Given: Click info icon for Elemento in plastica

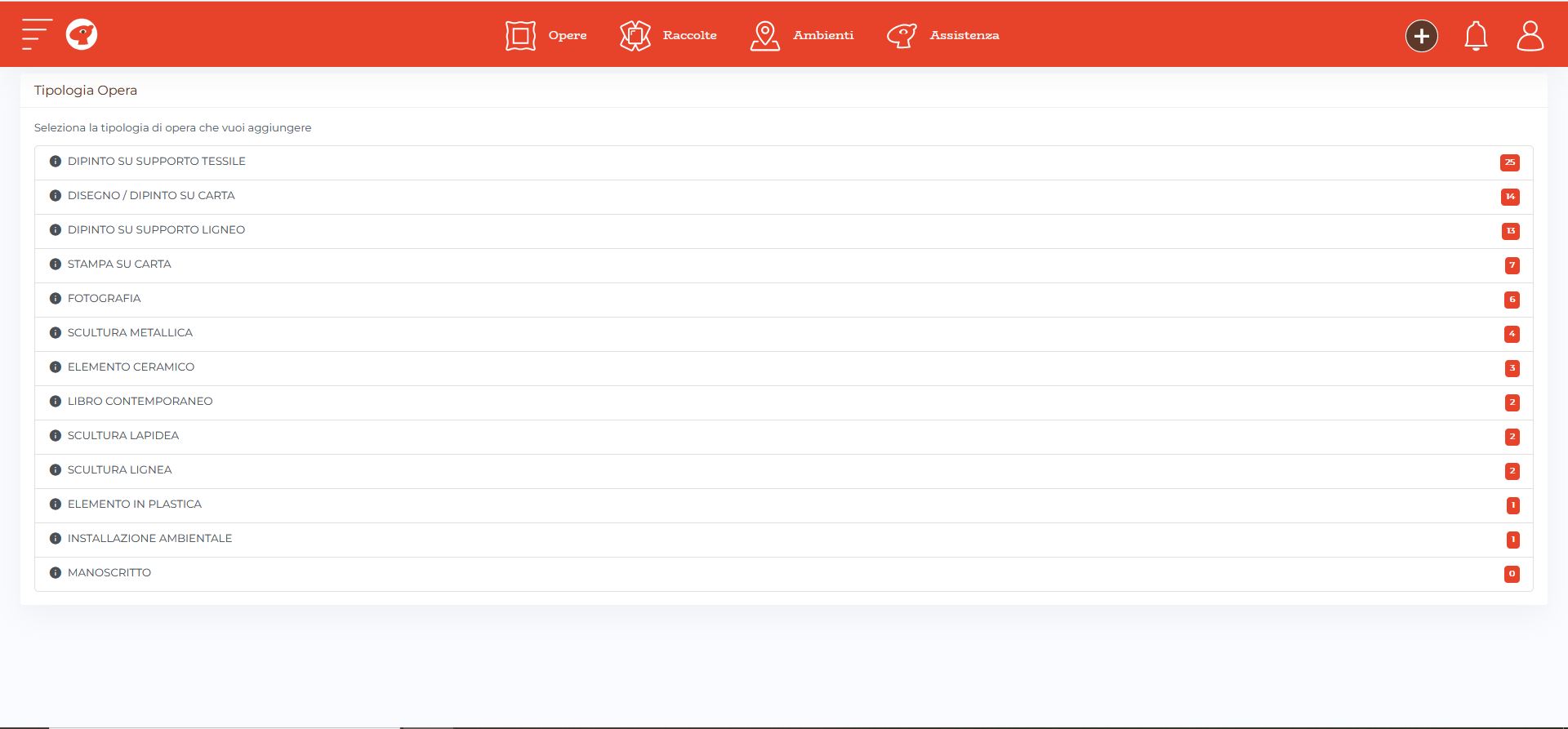Looking at the screenshot, I should [56, 505].
